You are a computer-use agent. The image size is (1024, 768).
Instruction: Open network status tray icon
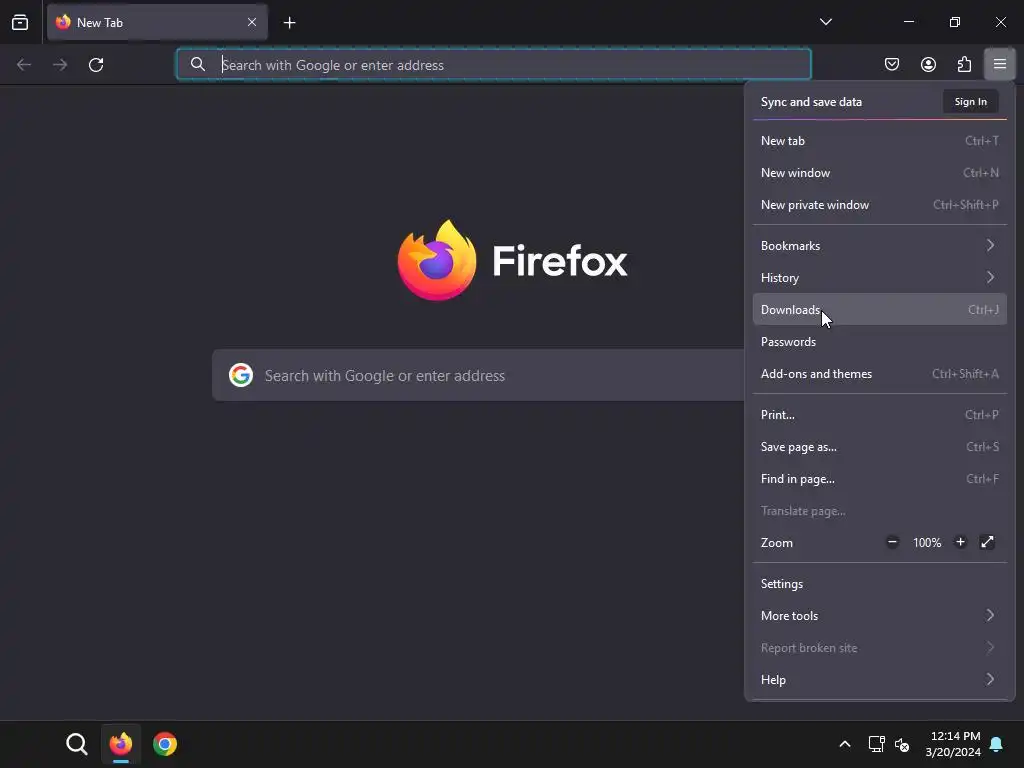(876, 744)
